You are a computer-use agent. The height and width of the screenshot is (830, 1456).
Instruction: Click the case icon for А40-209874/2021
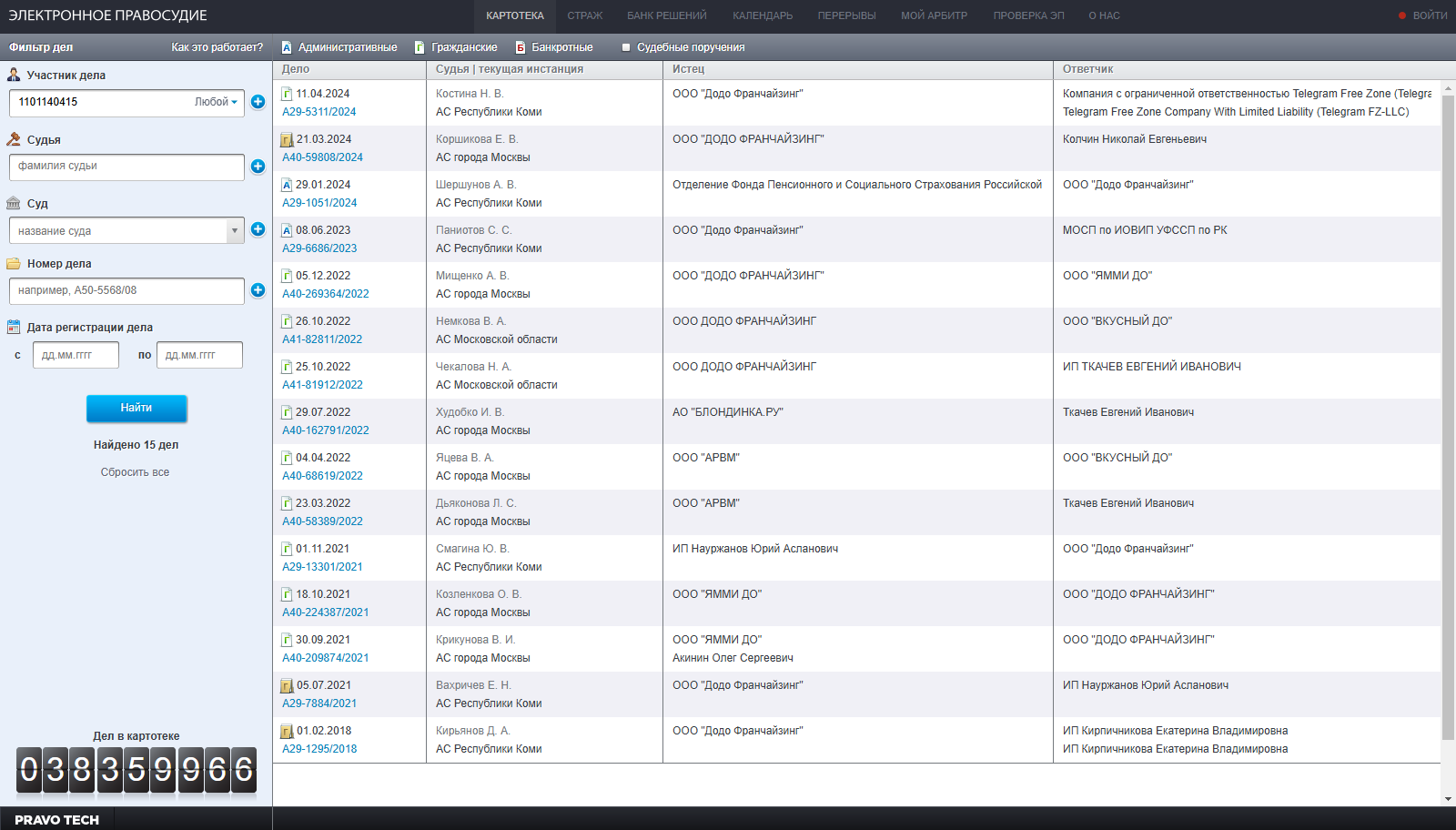click(x=287, y=640)
